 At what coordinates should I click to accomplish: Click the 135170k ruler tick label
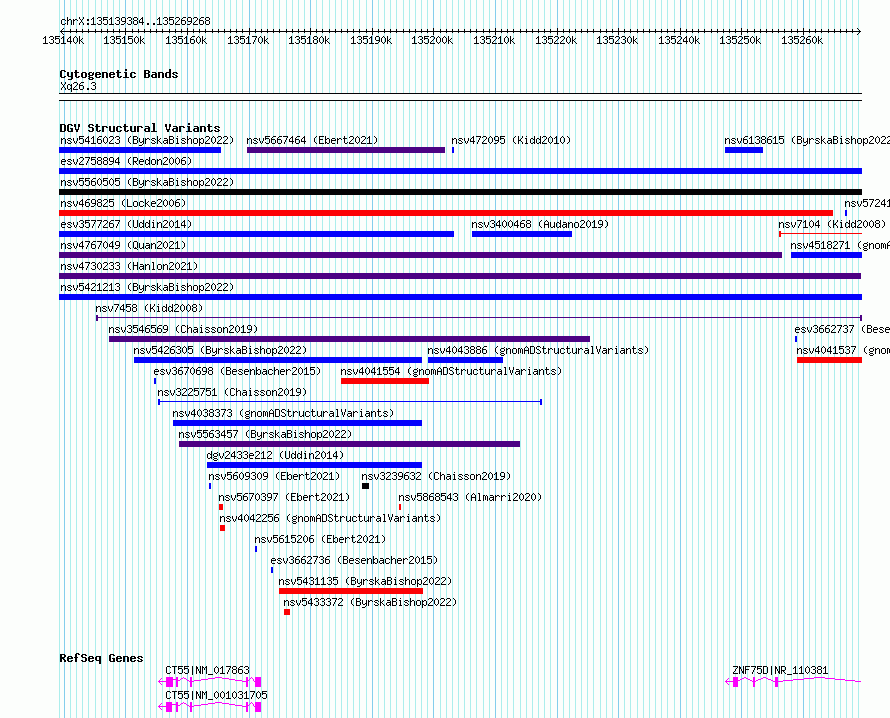coord(248,40)
